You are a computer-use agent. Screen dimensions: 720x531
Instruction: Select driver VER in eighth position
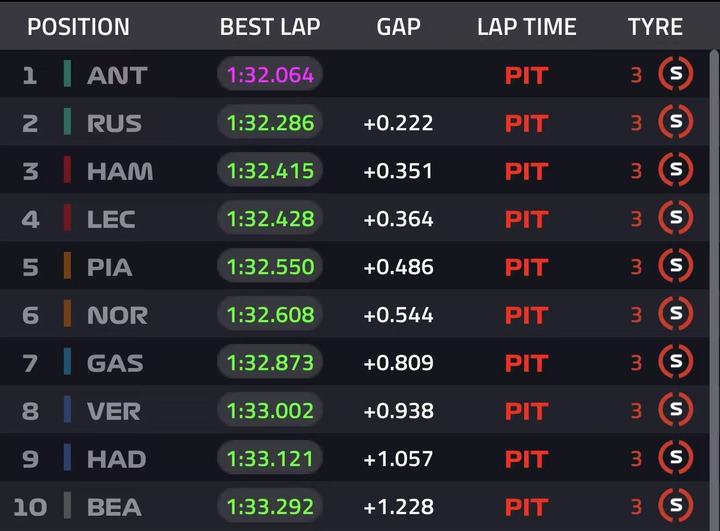click(x=113, y=411)
